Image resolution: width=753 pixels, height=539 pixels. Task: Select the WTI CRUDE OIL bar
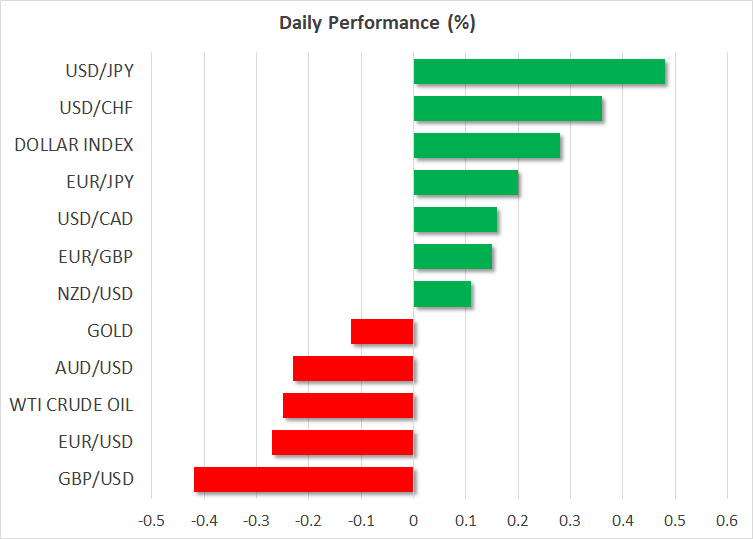pos(348,405)
